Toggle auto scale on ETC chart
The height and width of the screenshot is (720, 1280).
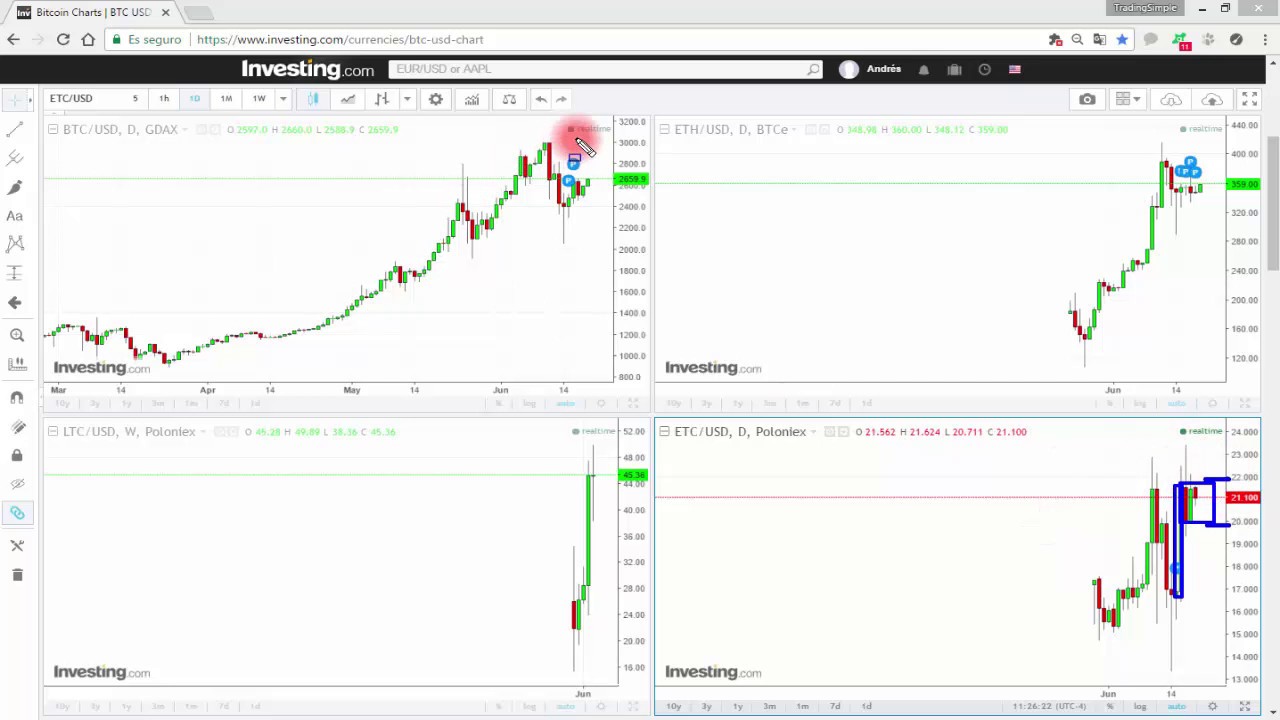click(1177, 706)
